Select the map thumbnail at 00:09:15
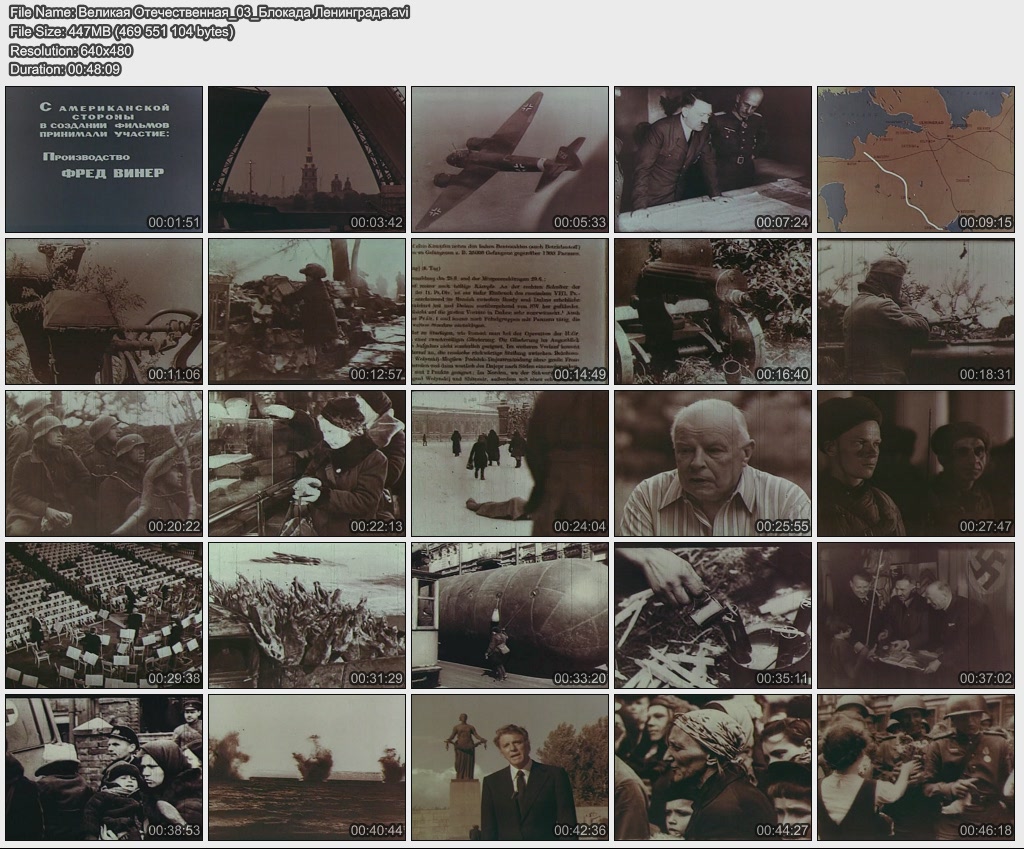Image resolution: width=1024 pixels, height=849 pixels. 916,159
